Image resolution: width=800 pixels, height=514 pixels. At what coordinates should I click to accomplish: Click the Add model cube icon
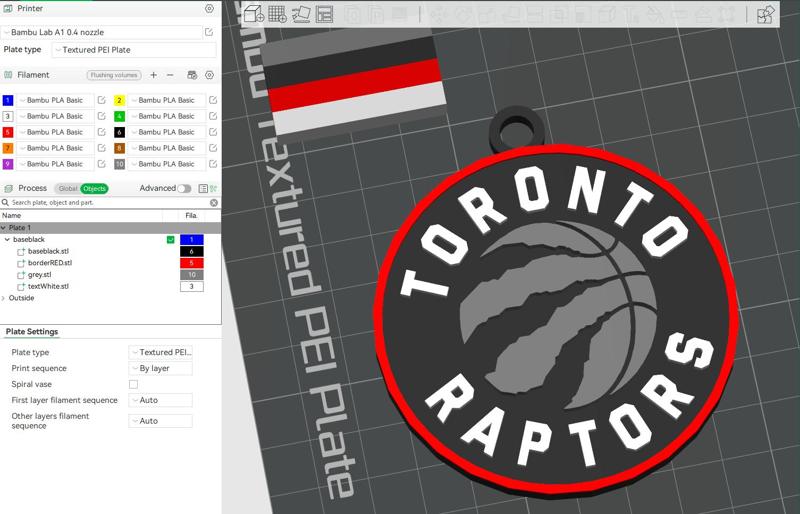coord(254,14)
